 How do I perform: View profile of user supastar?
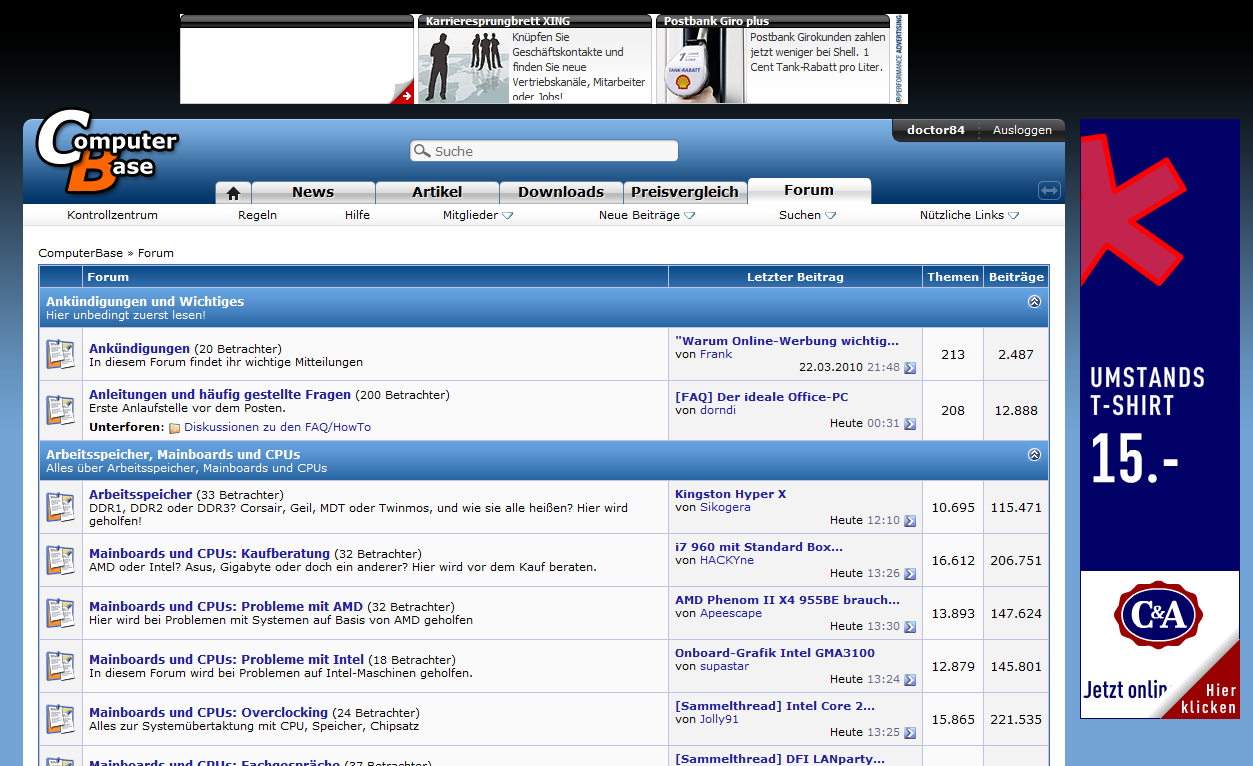724,666
